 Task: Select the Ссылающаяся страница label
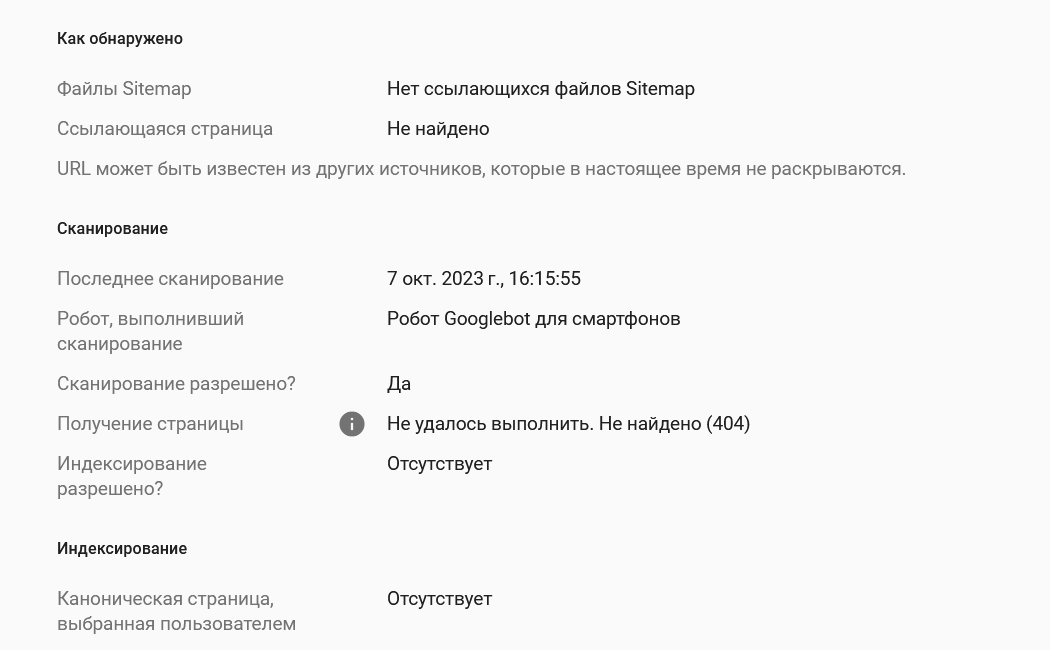tap(165, 129)
